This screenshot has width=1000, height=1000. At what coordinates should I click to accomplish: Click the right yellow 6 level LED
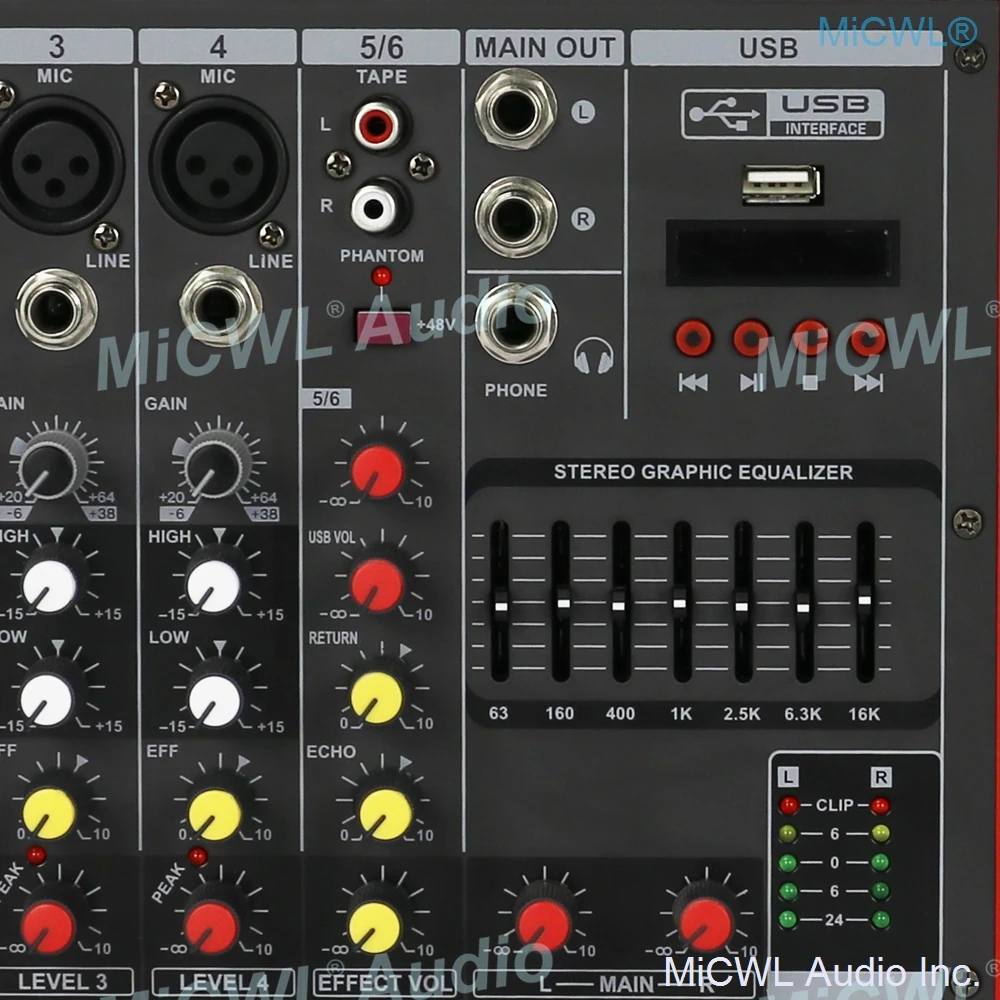pos(881,834)
